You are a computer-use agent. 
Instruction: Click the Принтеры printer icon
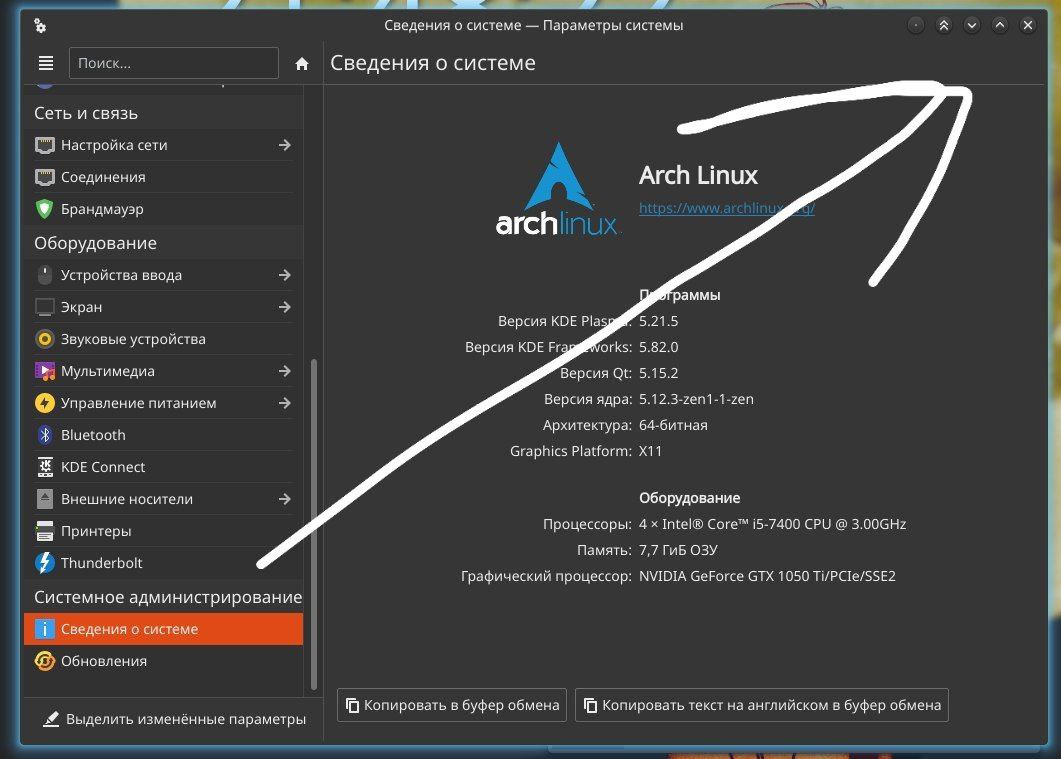pyautogui.click(x=45, y=531)
